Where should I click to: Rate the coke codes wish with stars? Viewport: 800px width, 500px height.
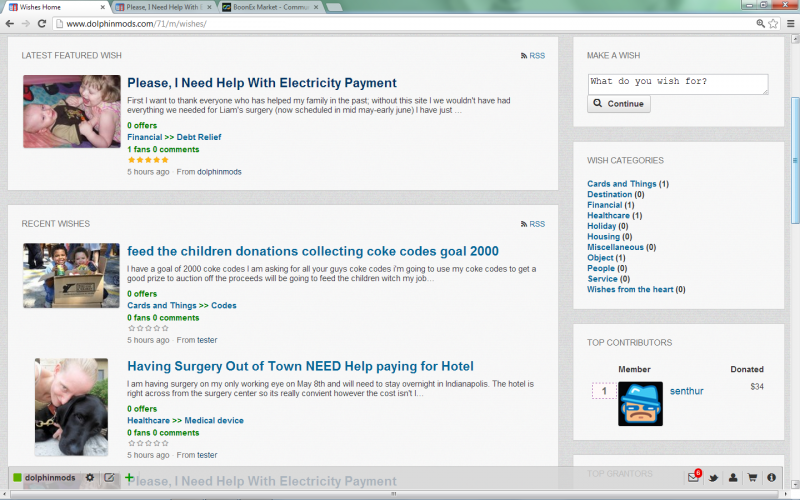pyautogui.click(x=148, y=328)
